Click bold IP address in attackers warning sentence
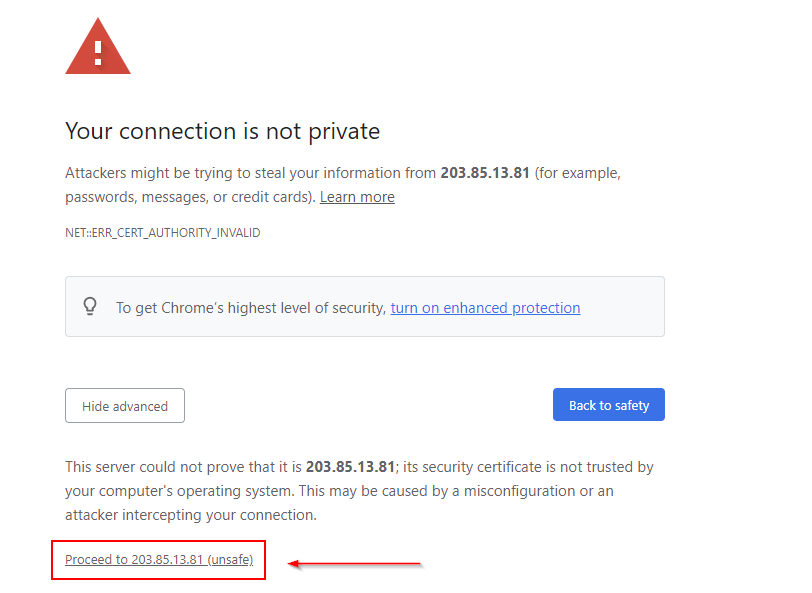The width and height of the screenshot is (812, 593). (x=485, y=173)
